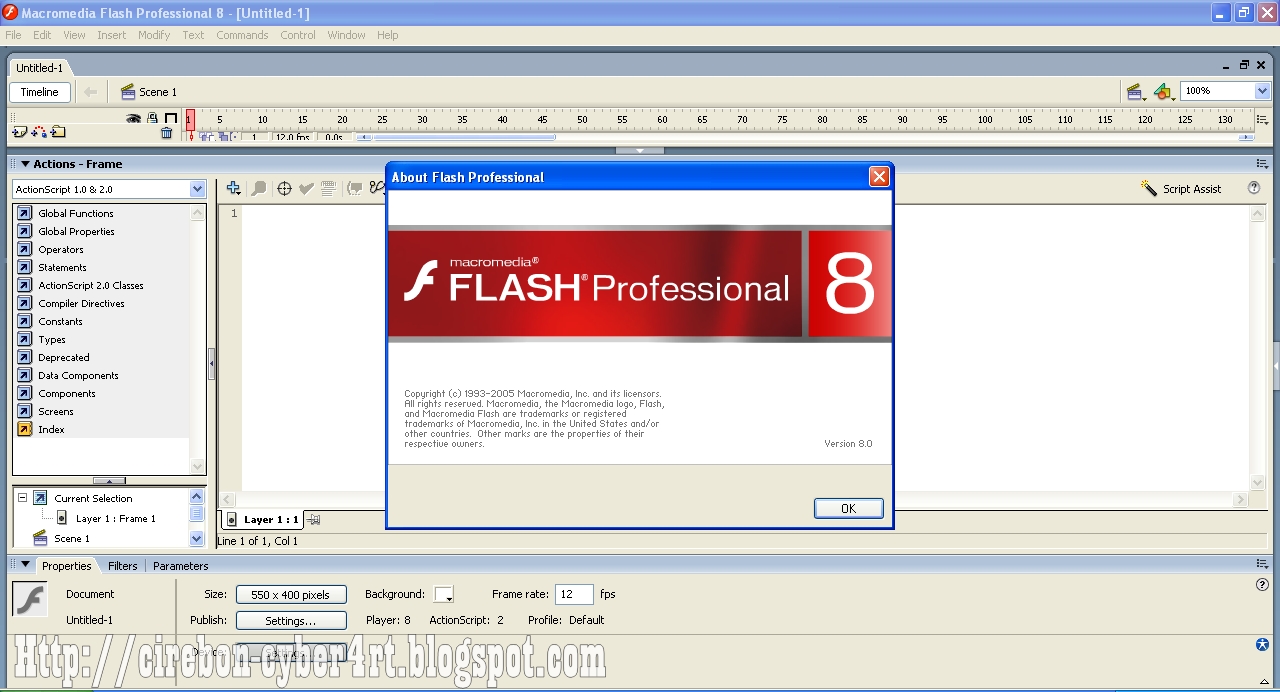This screenshot has width=1280, height=692.
Task: Click the Publish Settings... button
Action: click(x=291, y=621)
